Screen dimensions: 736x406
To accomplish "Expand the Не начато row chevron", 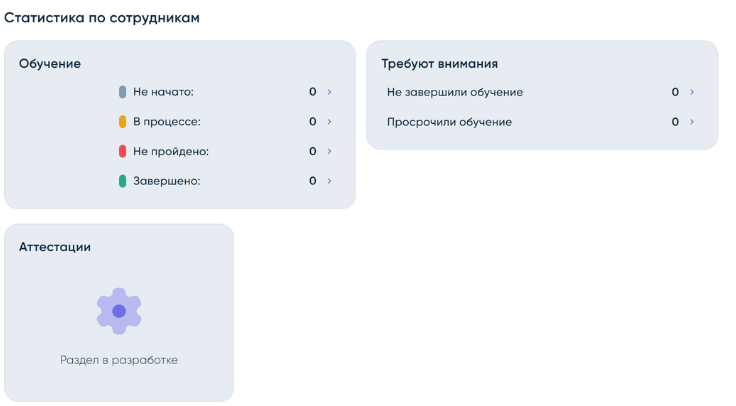I will point(329,92).
